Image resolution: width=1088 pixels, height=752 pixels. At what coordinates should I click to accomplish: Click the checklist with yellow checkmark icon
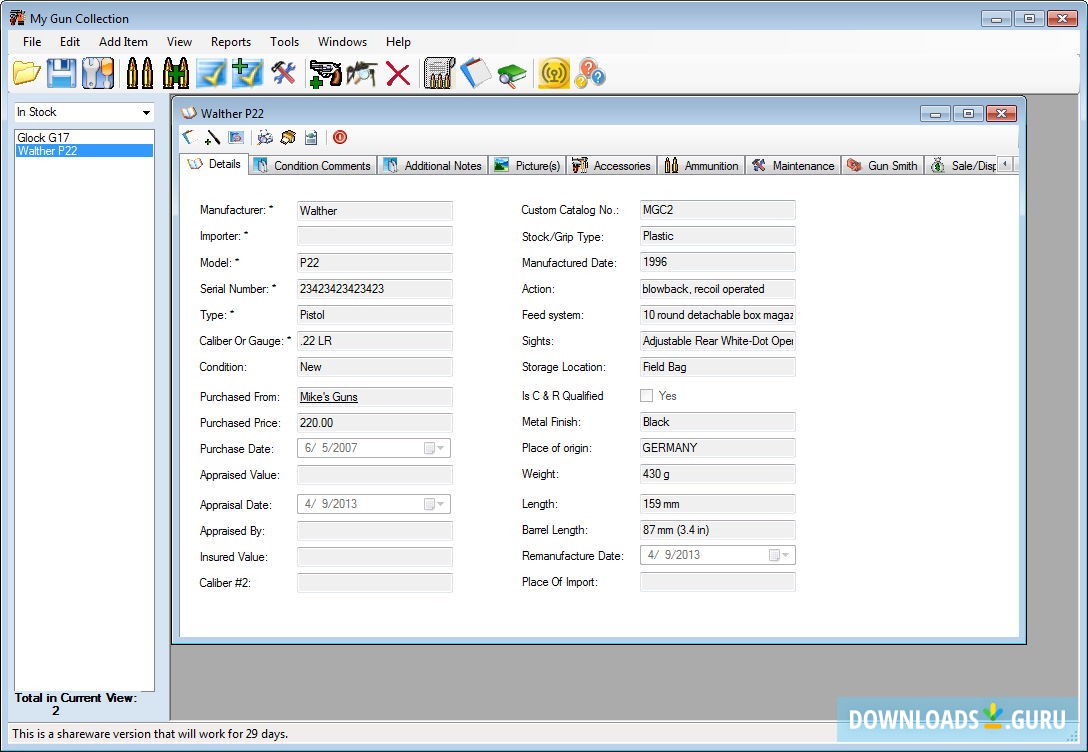click(x=212, y=74)
